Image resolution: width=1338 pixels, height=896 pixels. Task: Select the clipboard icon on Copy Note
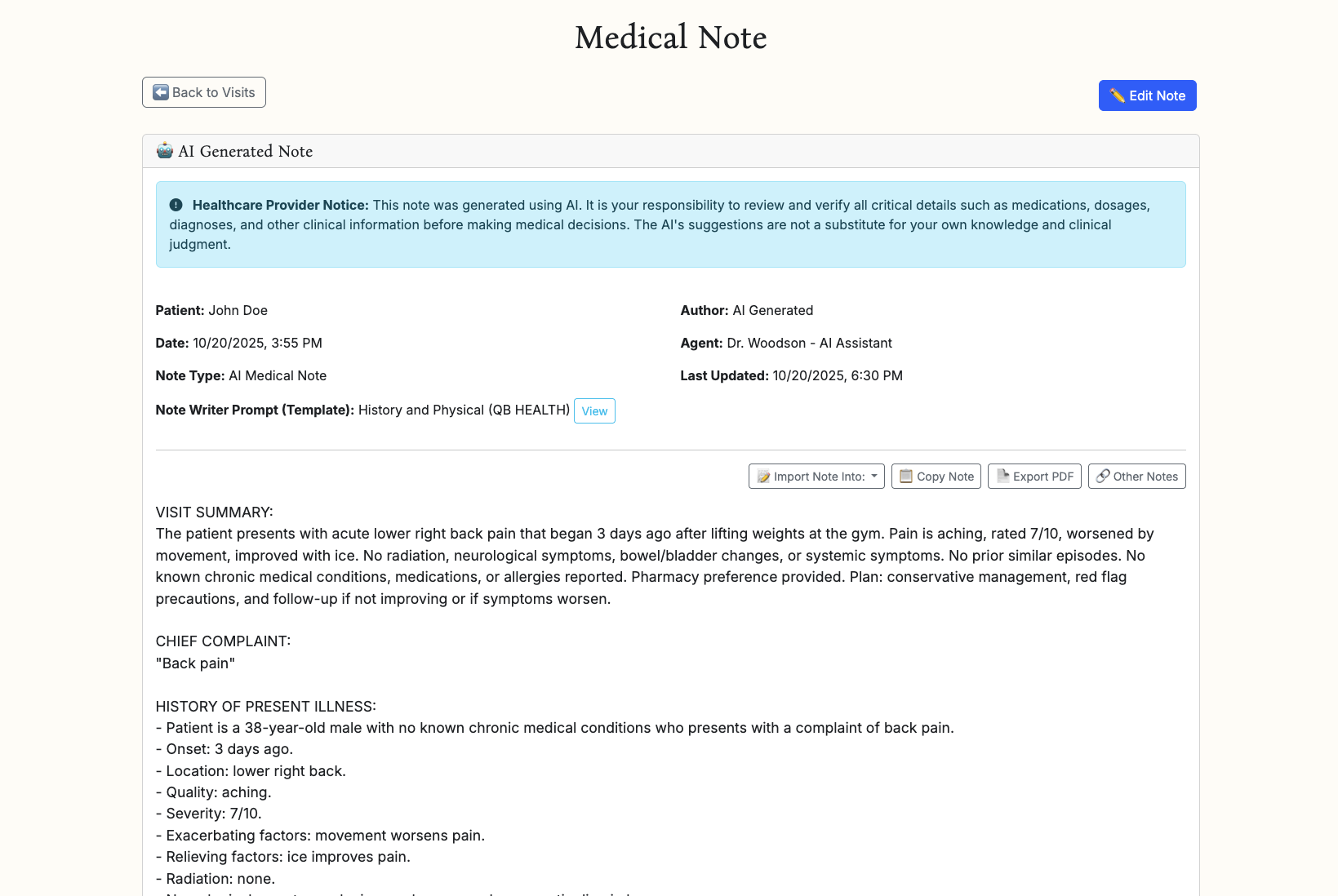point(905,476)
